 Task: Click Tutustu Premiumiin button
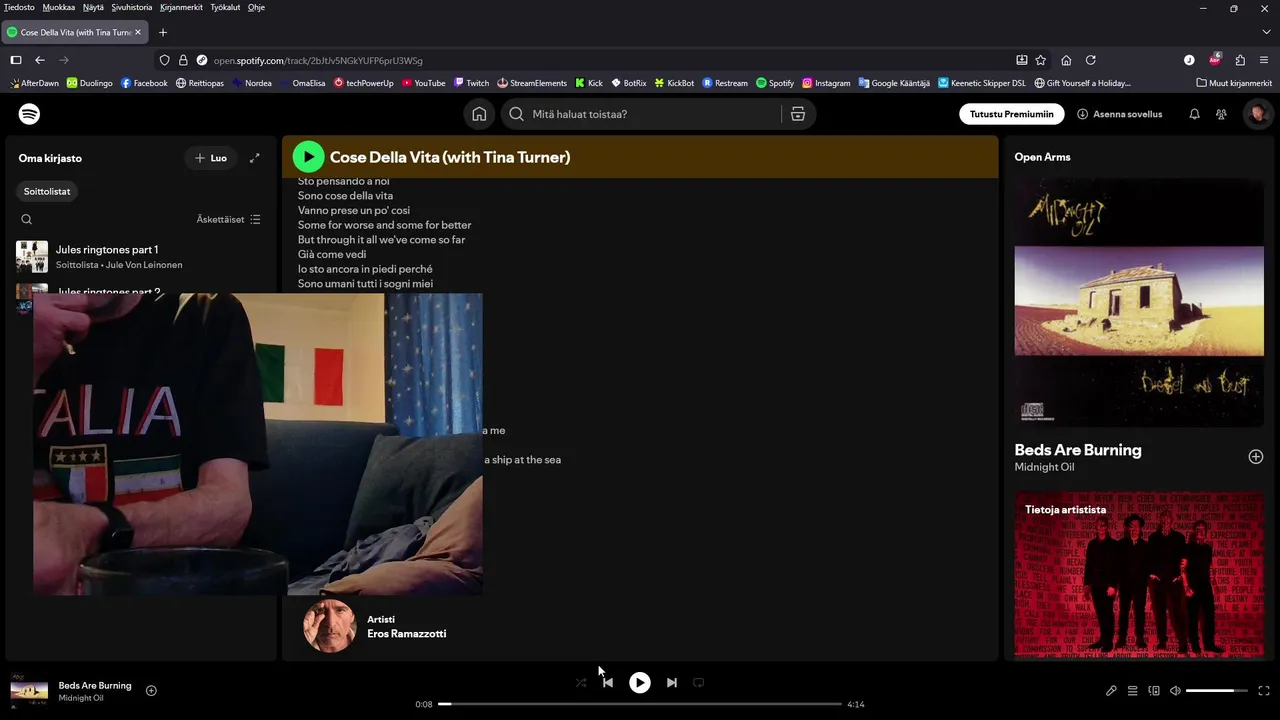coord(1012,114)
